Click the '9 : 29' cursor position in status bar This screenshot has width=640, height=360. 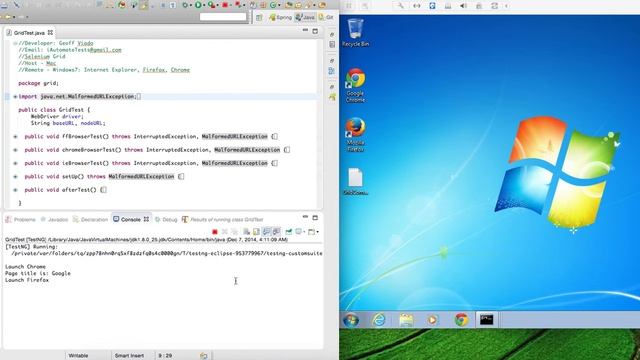point(165,356)
